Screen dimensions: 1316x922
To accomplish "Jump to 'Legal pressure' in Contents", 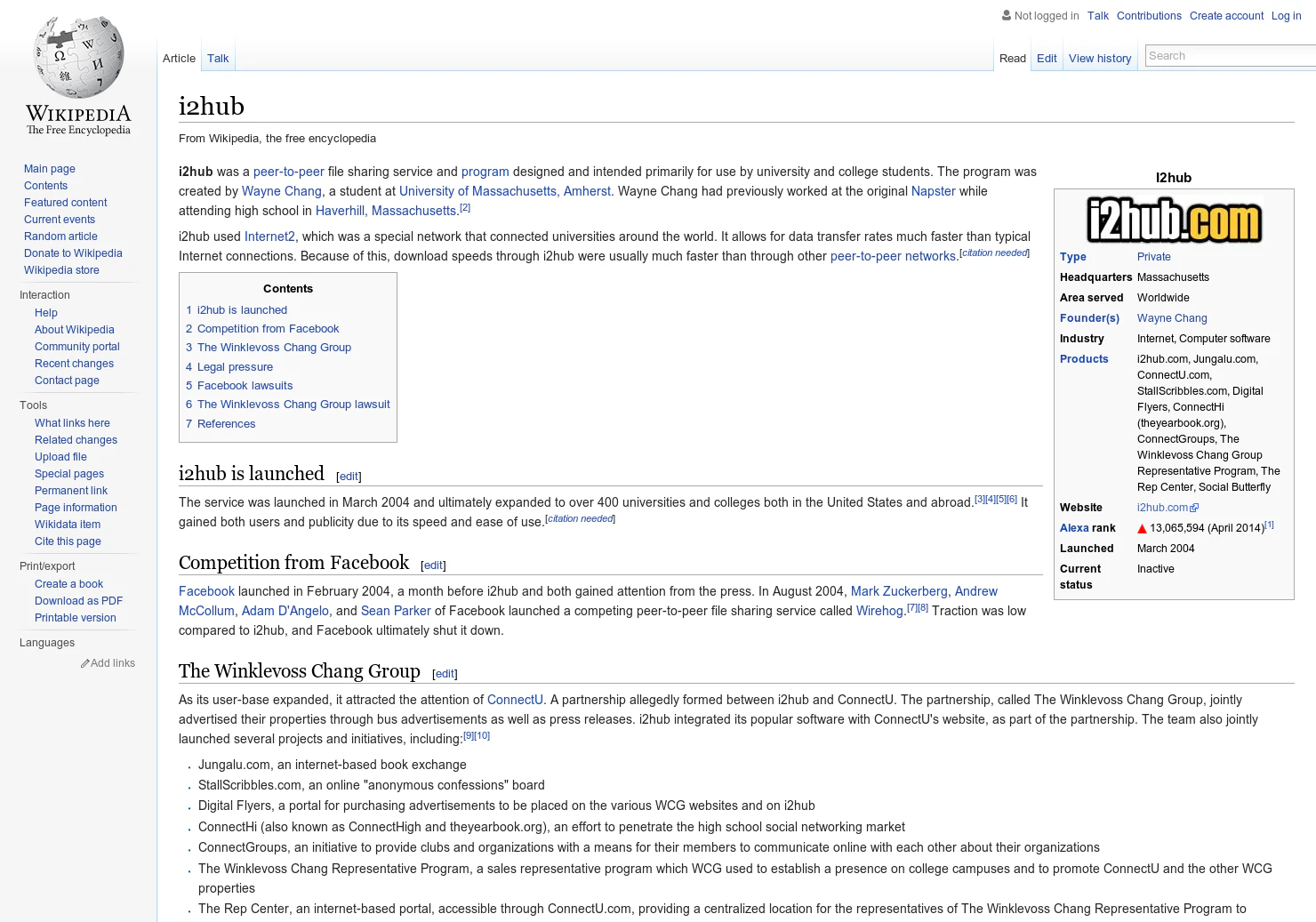I will [229, 367].
